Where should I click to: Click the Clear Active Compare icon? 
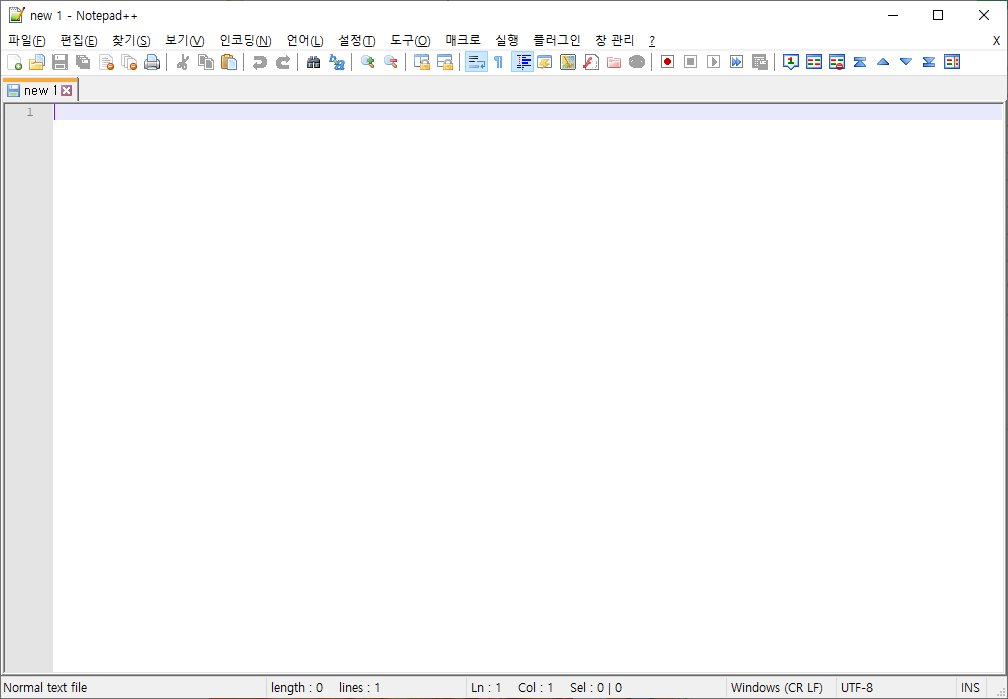(x=837, y=62)
